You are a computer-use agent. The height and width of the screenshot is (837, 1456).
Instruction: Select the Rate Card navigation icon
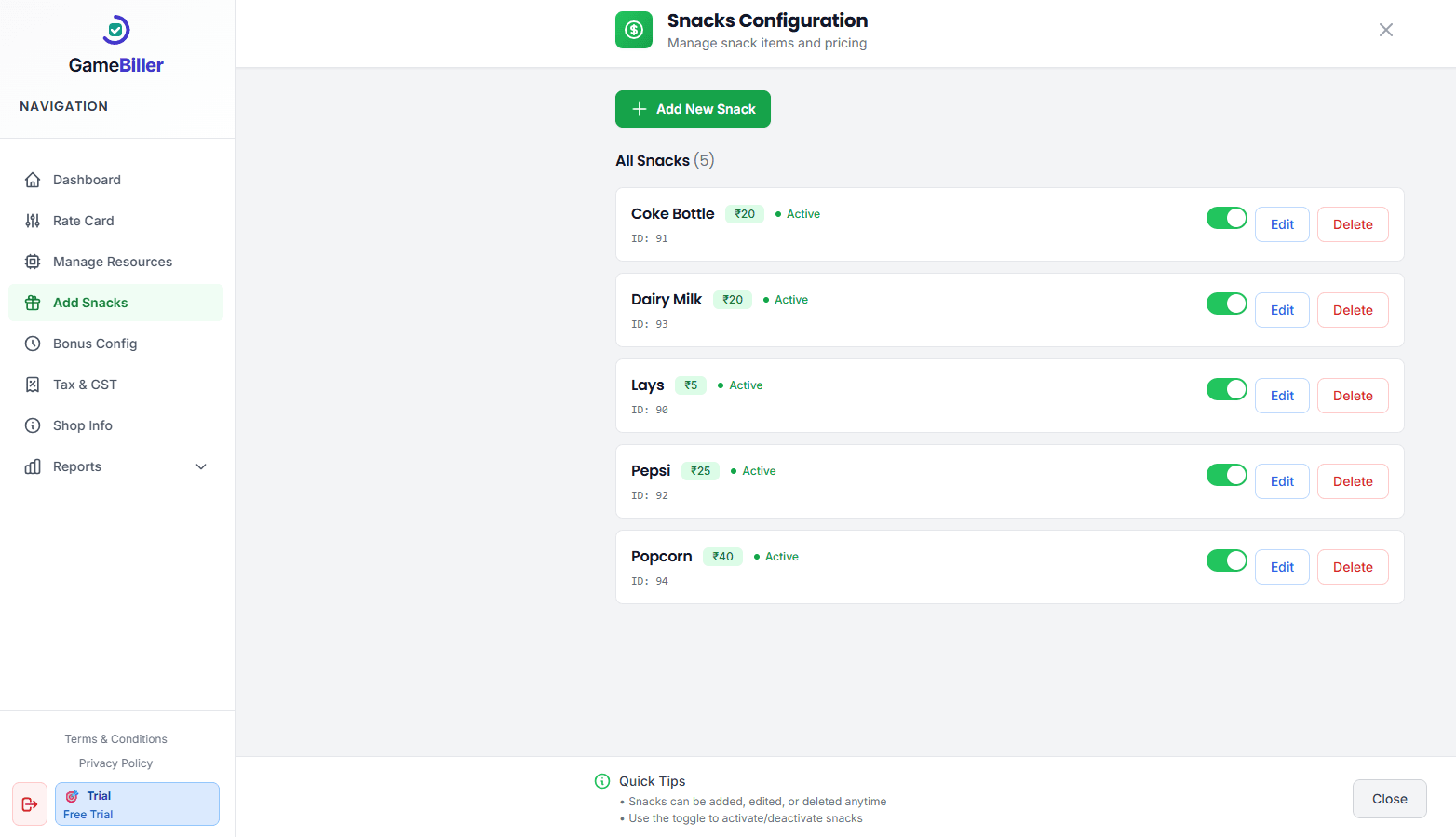[x=33, y=221]
